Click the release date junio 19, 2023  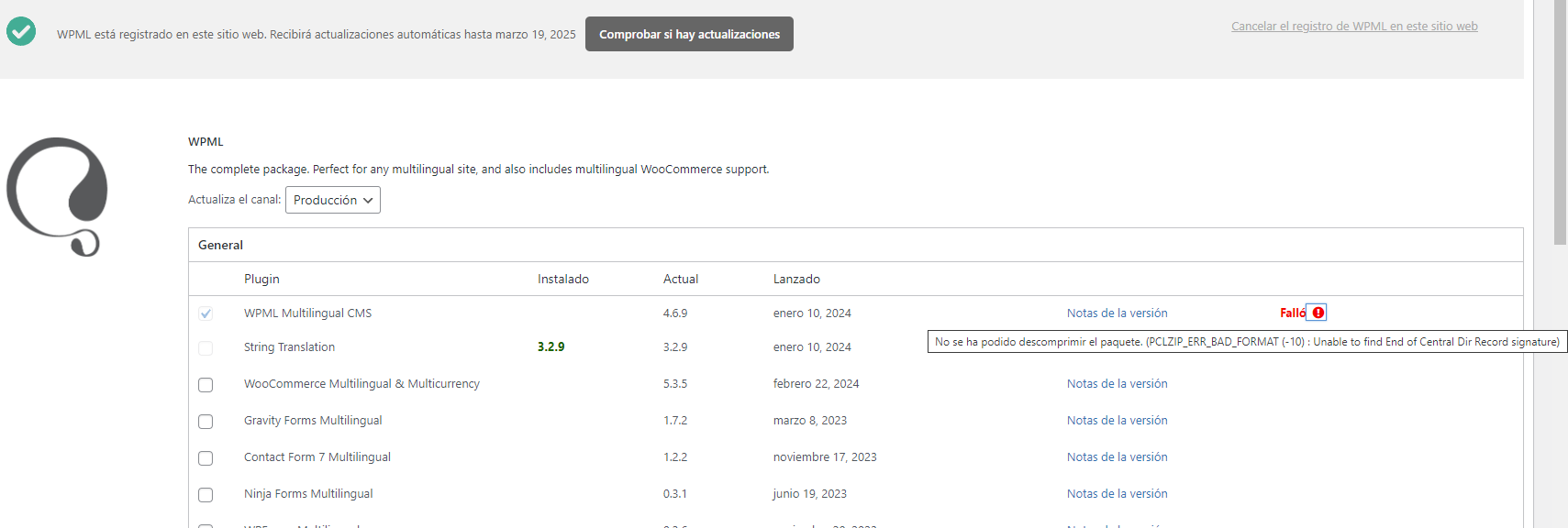(810, 493)
